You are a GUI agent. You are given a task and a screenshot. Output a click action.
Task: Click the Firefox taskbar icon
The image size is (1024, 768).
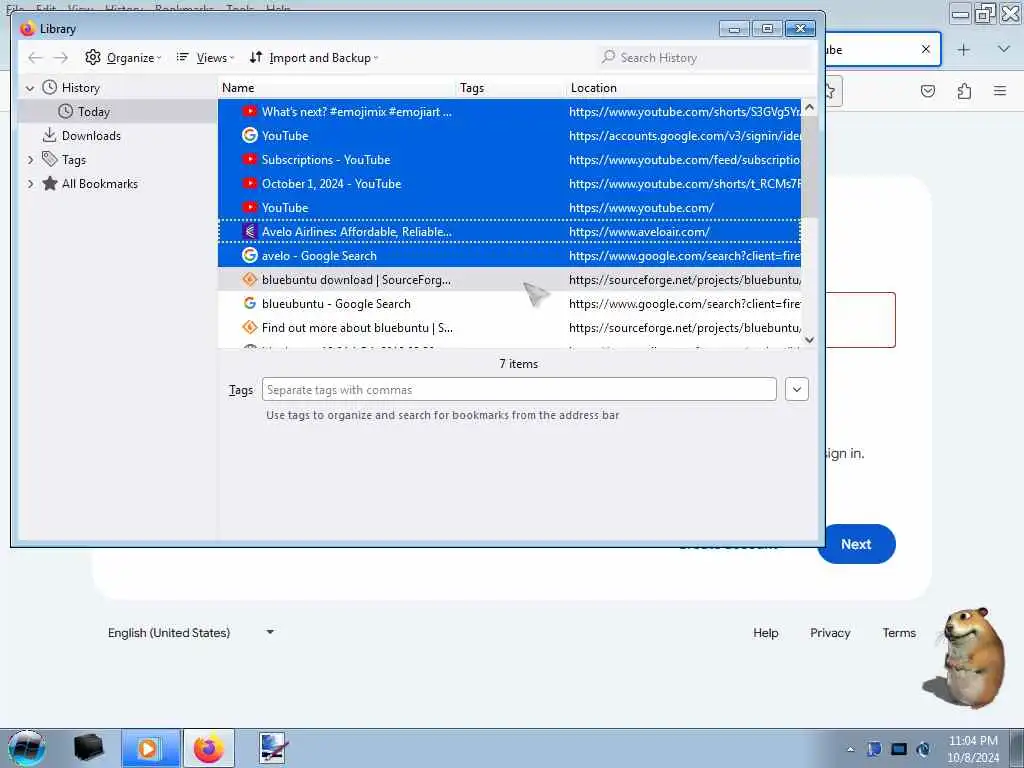pos(208,748)
